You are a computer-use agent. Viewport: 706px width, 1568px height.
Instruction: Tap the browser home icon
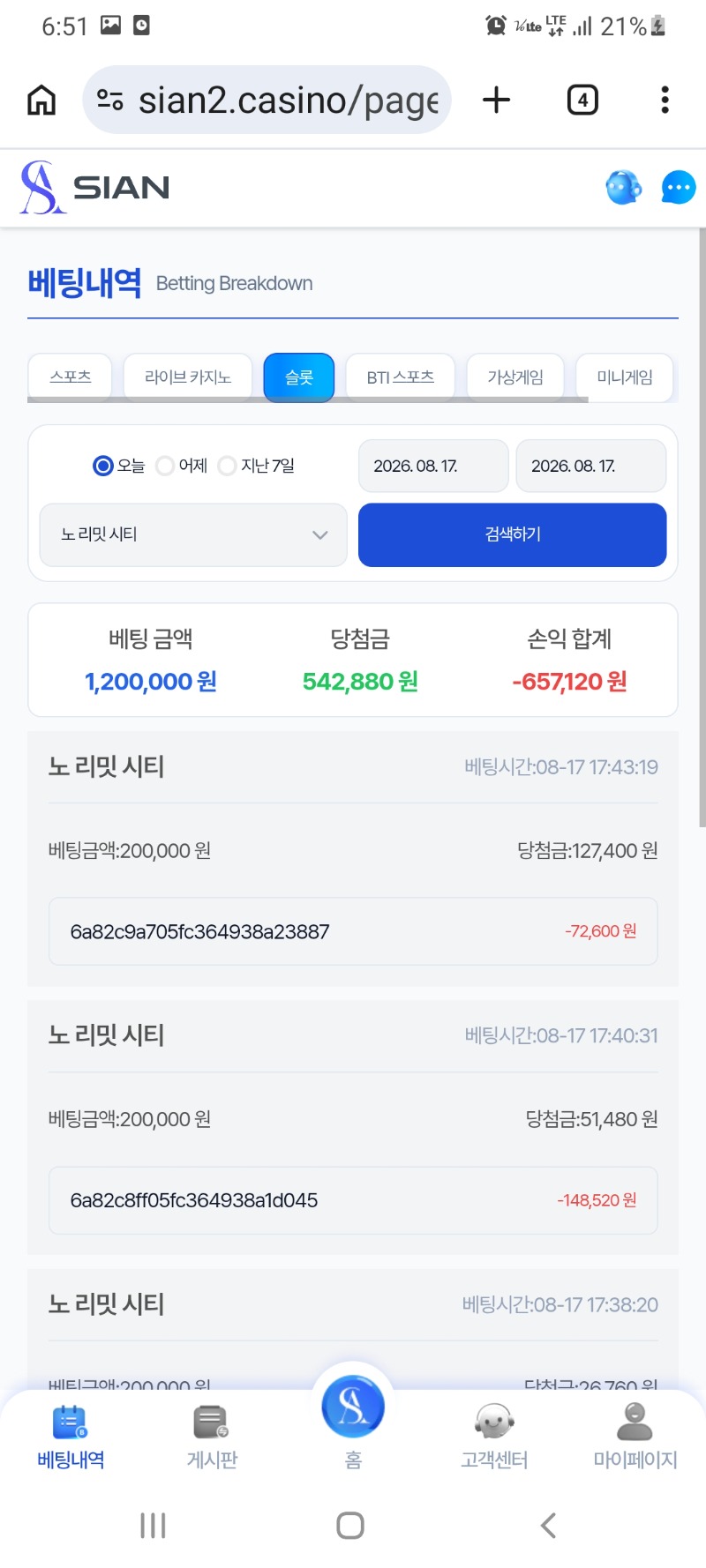(x=41, y=100)
